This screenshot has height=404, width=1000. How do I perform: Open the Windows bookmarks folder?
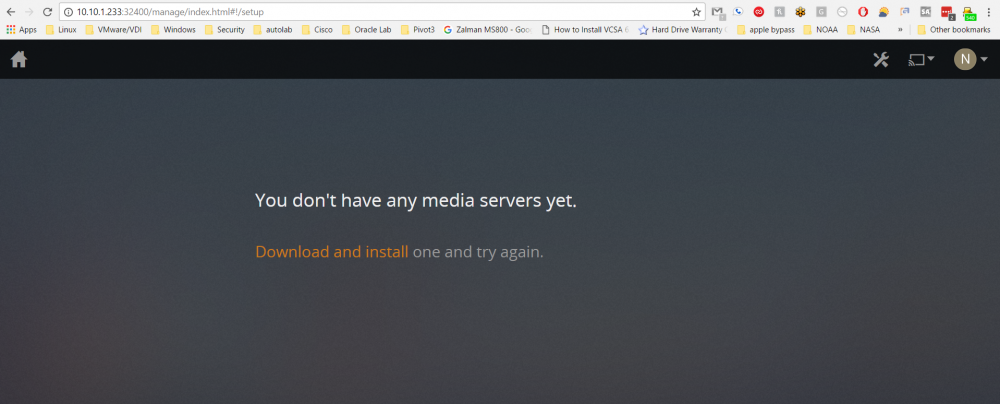[173, 29]
